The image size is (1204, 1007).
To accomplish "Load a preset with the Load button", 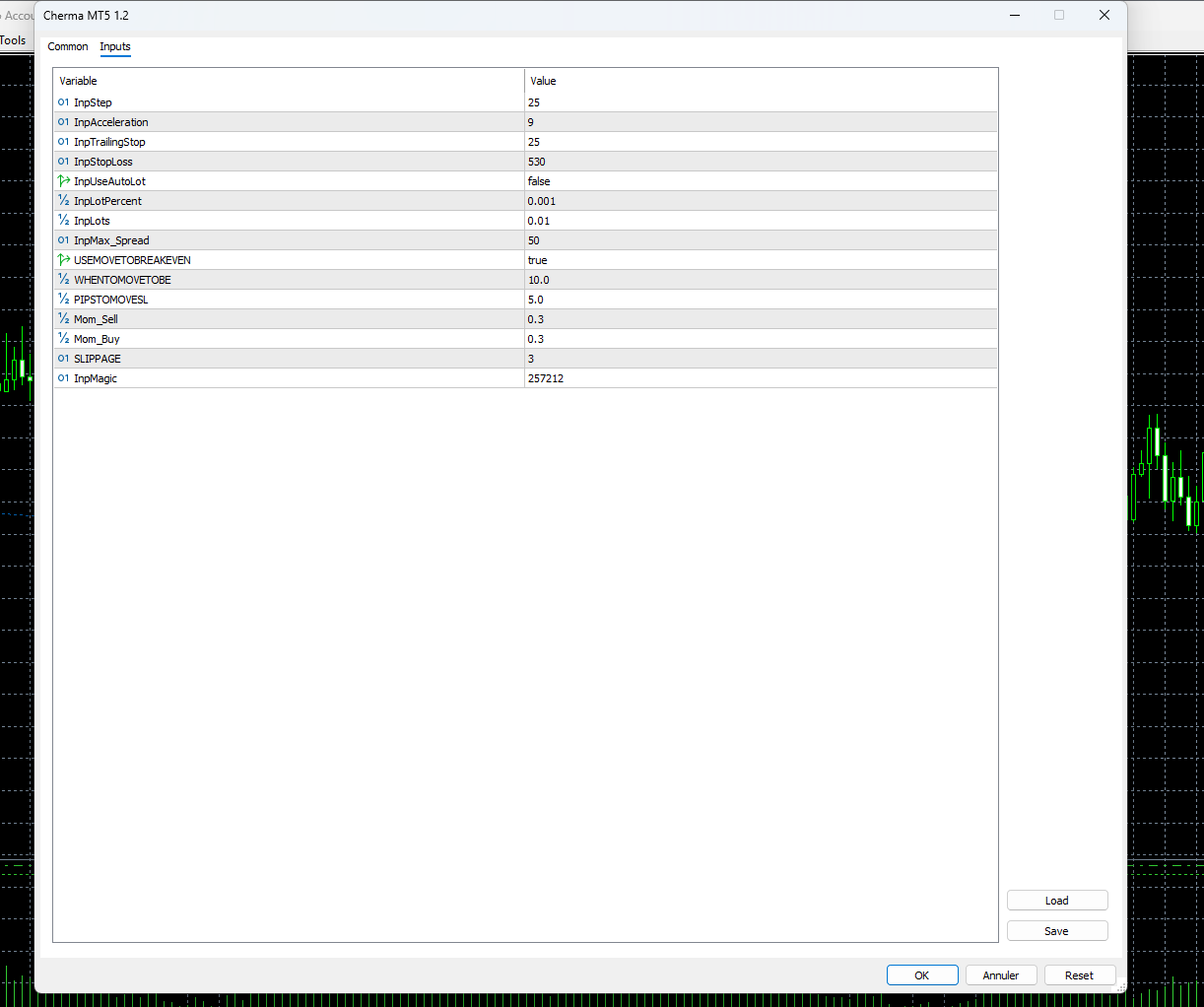I will 1057,901.
